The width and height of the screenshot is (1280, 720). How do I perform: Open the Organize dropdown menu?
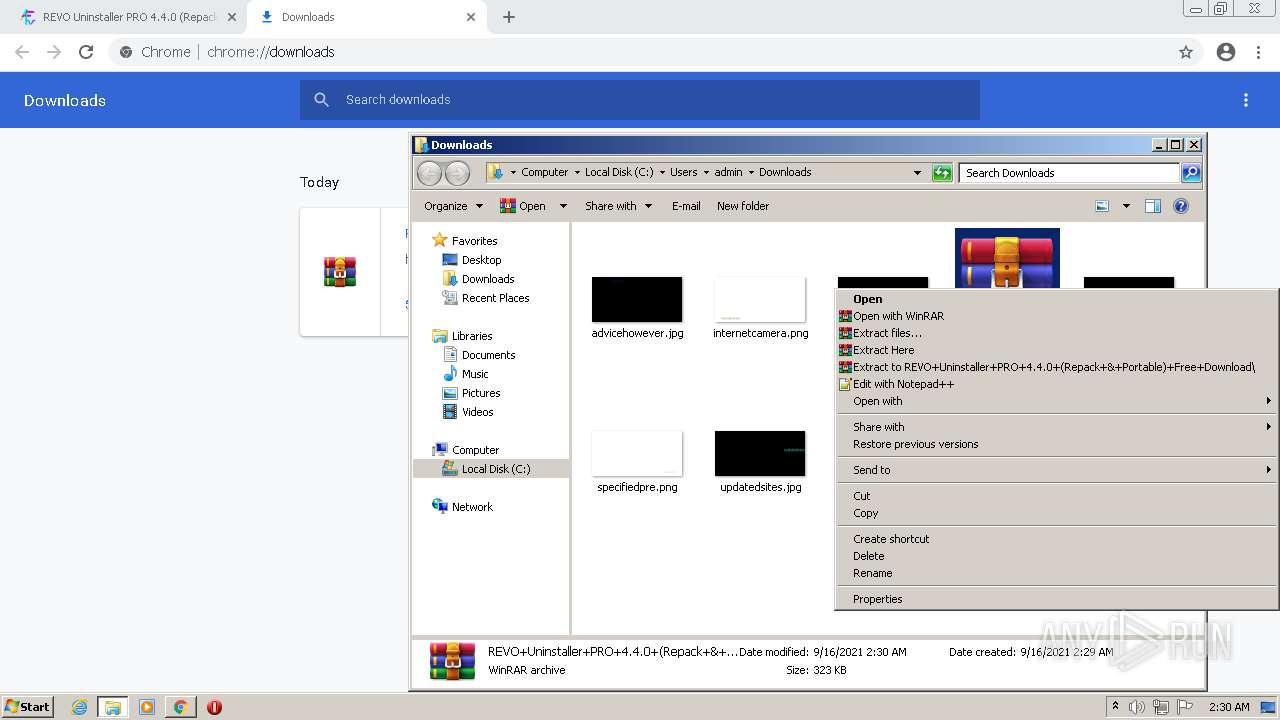pyautogui.click(x=453, y=206)
